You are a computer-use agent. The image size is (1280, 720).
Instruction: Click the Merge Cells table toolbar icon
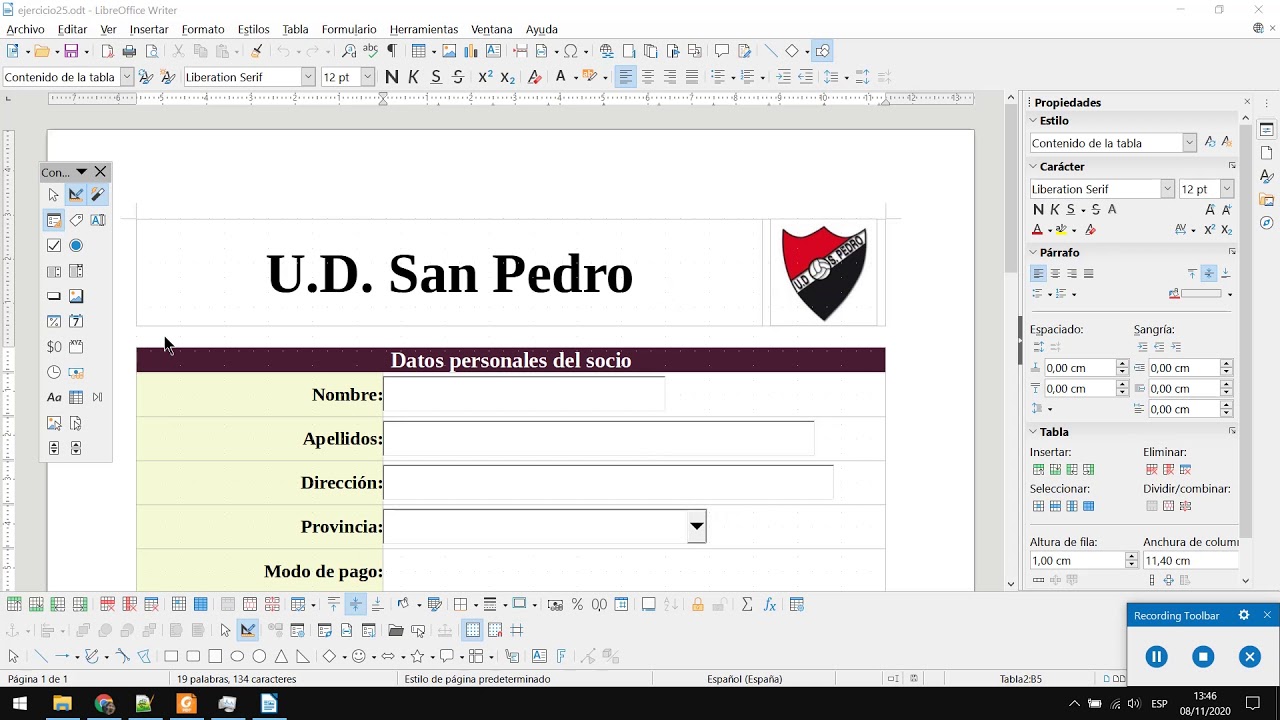228,604
